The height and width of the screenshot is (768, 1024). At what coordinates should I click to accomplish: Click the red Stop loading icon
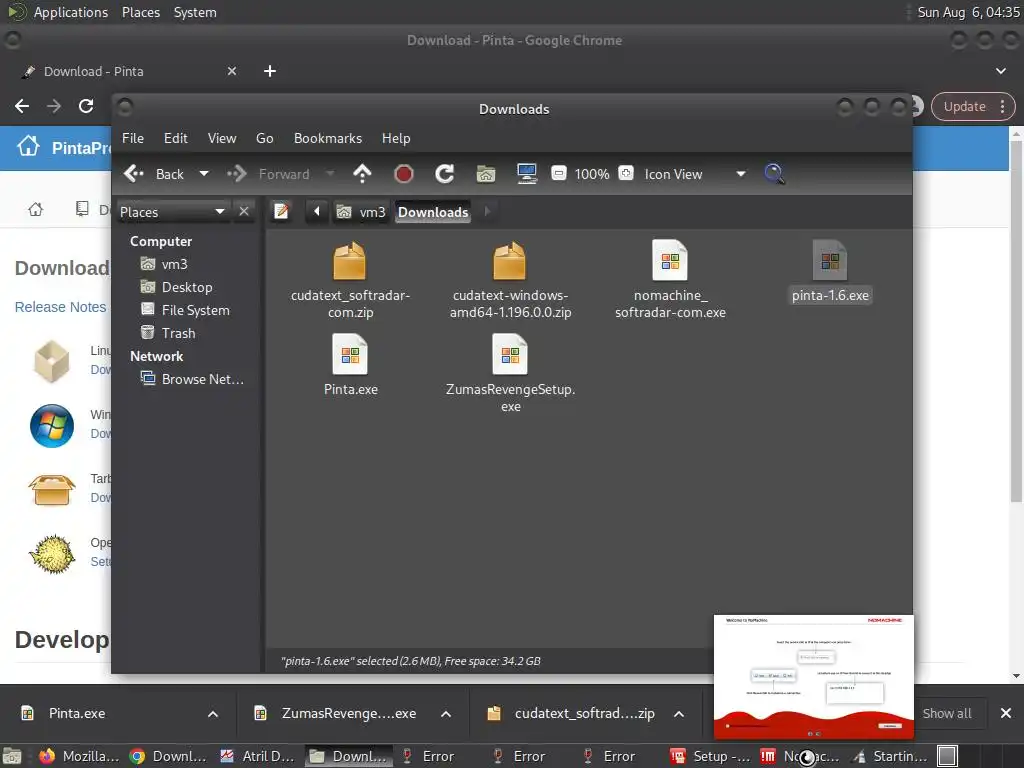(x=404, y=174)
